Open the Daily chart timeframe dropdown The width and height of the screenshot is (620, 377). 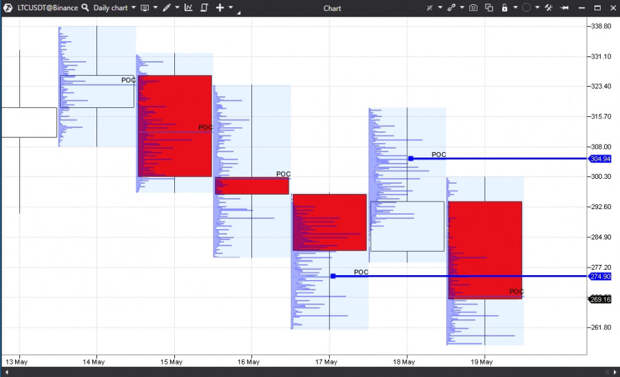tap(114, 8)
